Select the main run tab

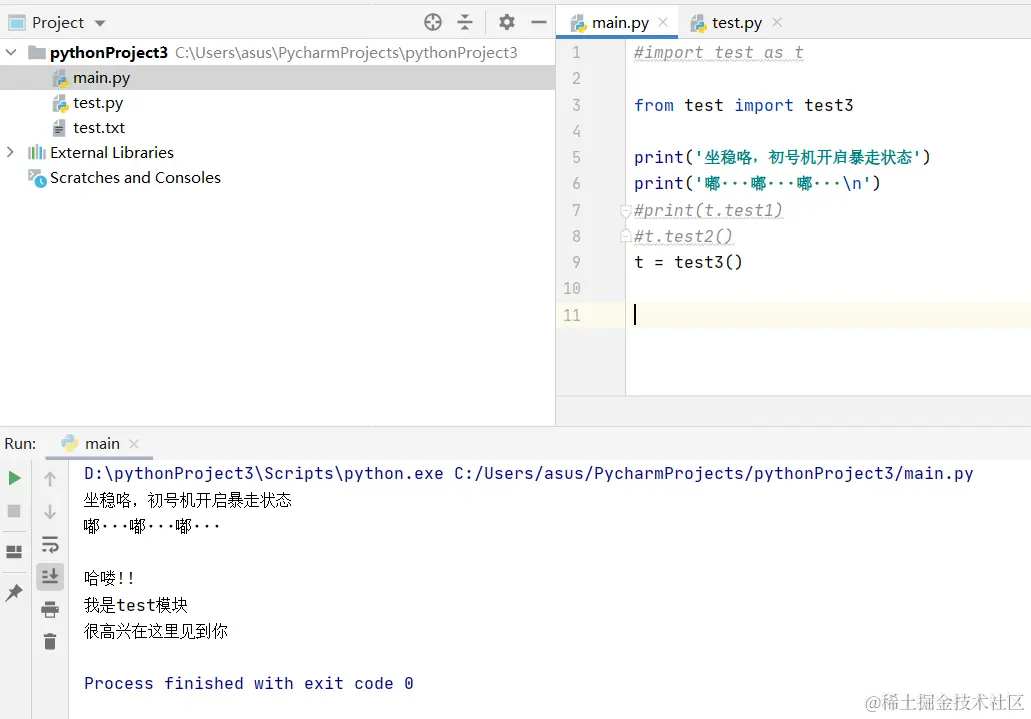coord(102,443)
